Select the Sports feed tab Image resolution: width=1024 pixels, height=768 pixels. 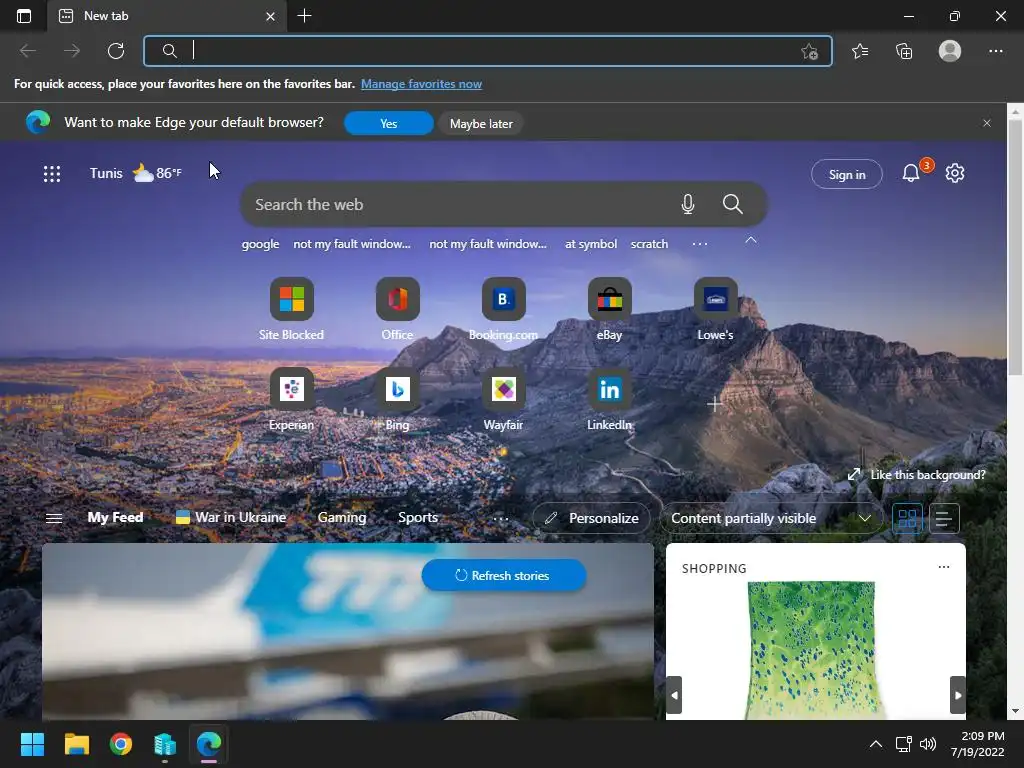click(x=418, y=517)
